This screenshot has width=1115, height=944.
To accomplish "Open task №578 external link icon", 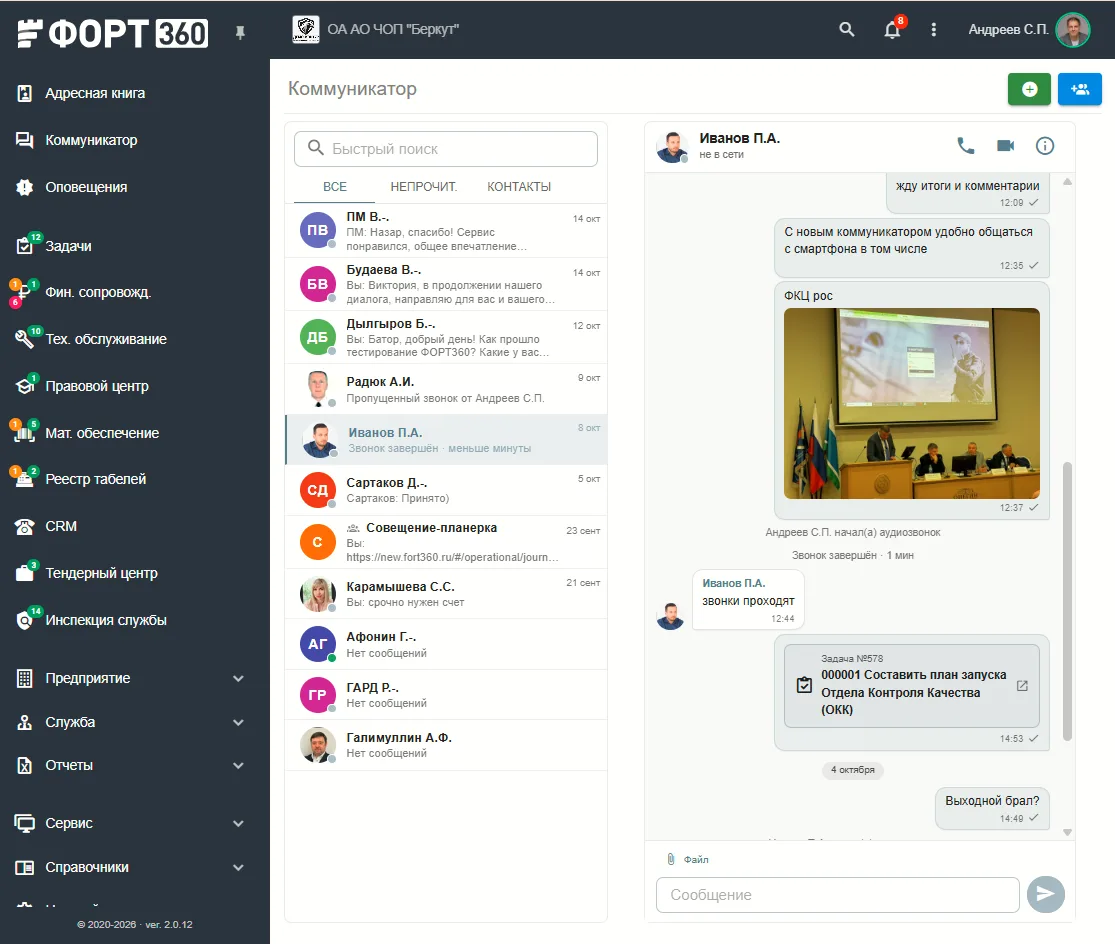I will coord(1022,686).
